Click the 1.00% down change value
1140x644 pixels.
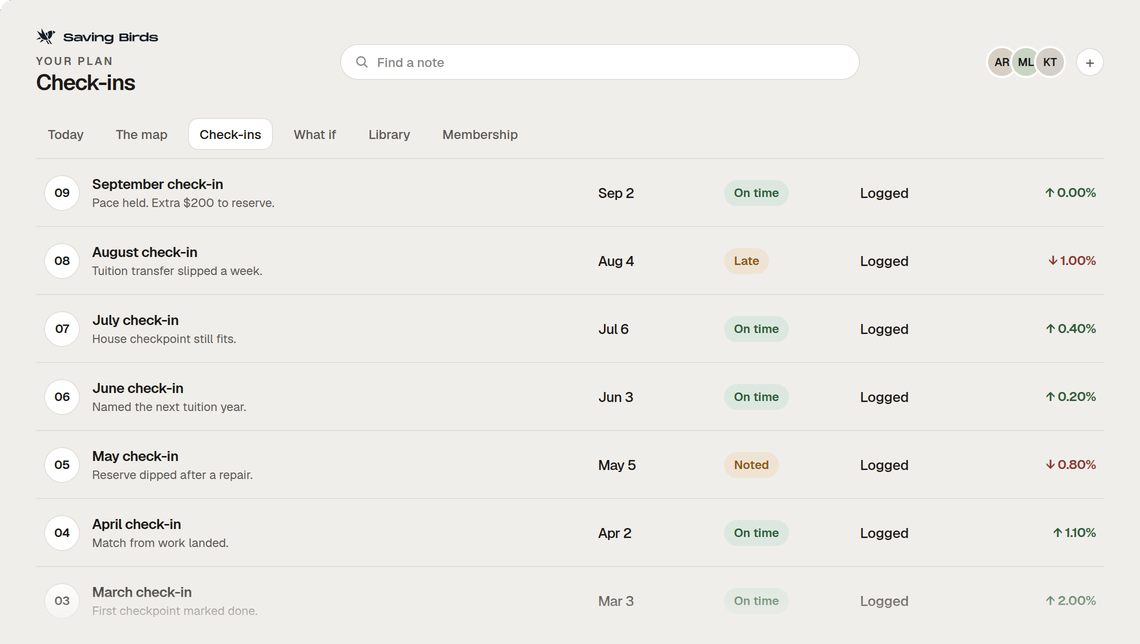point(1072,260)
